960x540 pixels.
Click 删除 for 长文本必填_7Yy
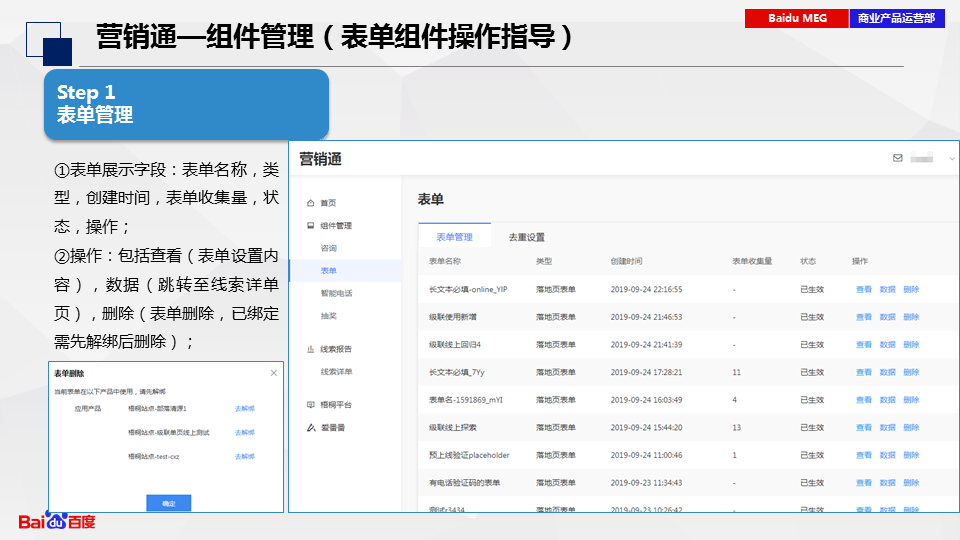[x=912, y=372]
